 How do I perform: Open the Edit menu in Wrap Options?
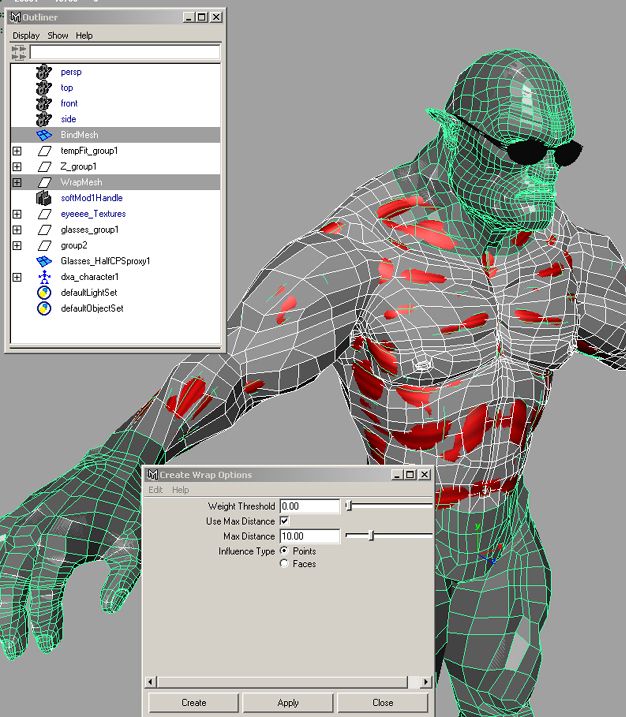click(156, 490)
